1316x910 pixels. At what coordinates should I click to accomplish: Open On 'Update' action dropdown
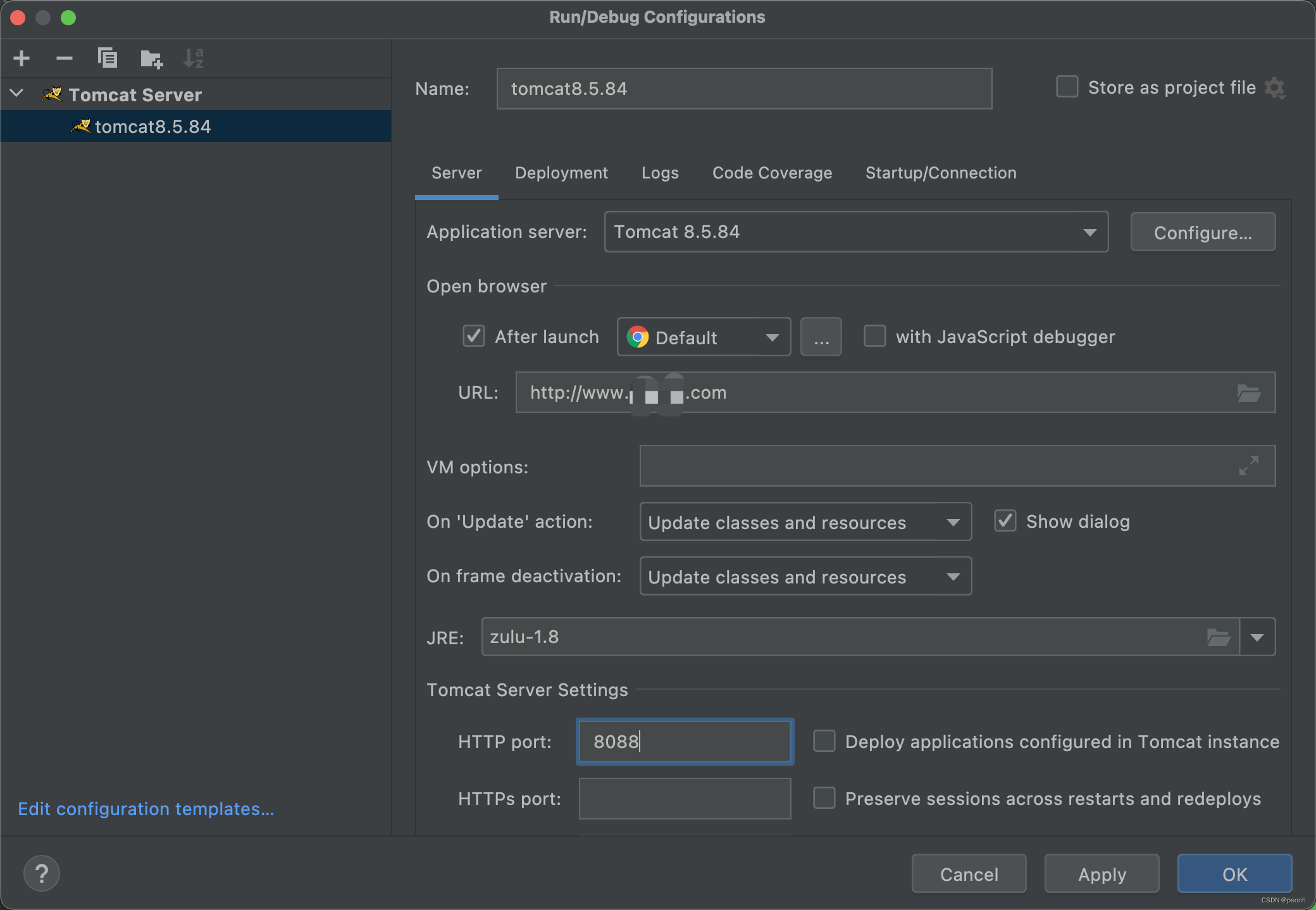coord(805,521)
